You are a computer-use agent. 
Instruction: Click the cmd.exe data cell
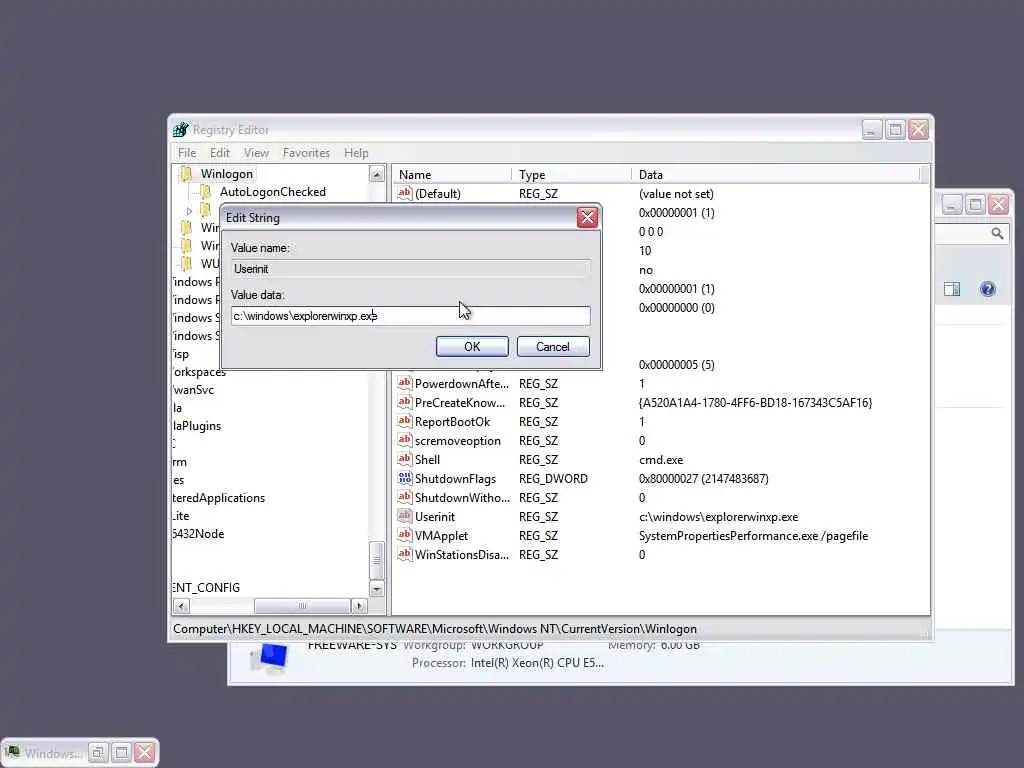(x=661, y=460)
